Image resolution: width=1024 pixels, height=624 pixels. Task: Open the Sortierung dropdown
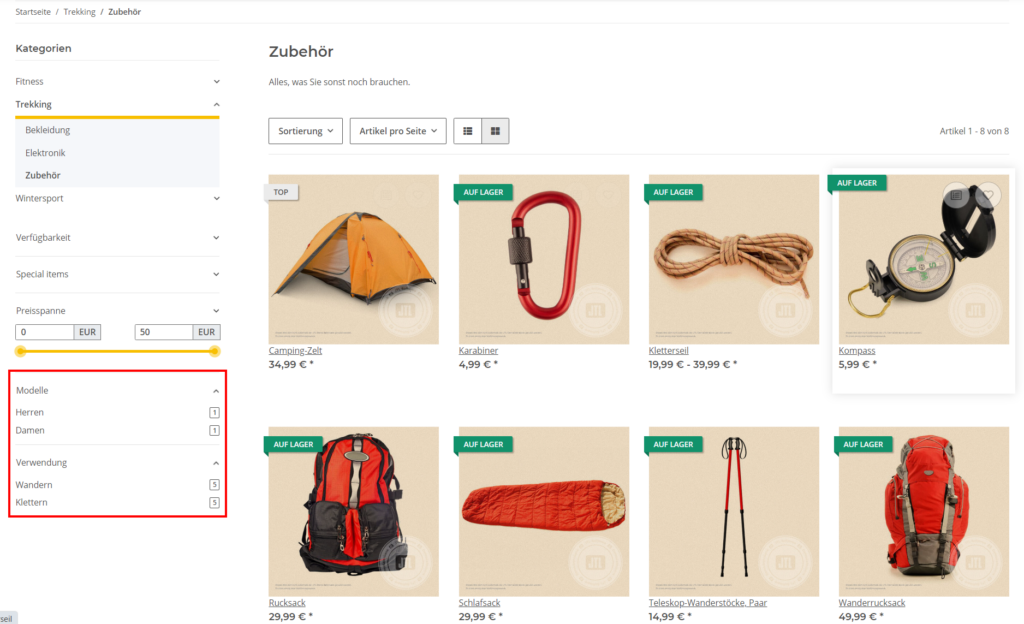point(305,130)
